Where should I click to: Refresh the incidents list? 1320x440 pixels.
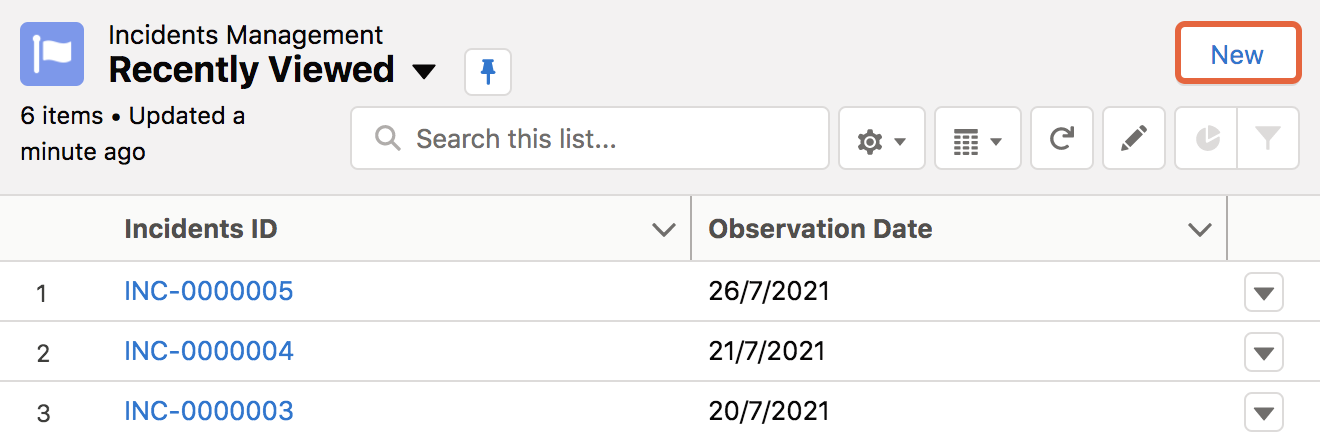1062,139
